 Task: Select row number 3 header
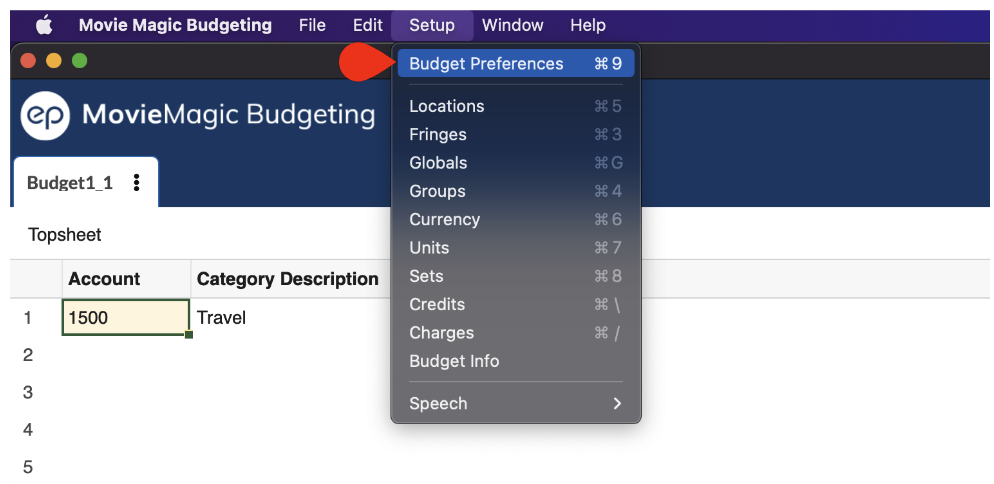click(x=28, y=393)
